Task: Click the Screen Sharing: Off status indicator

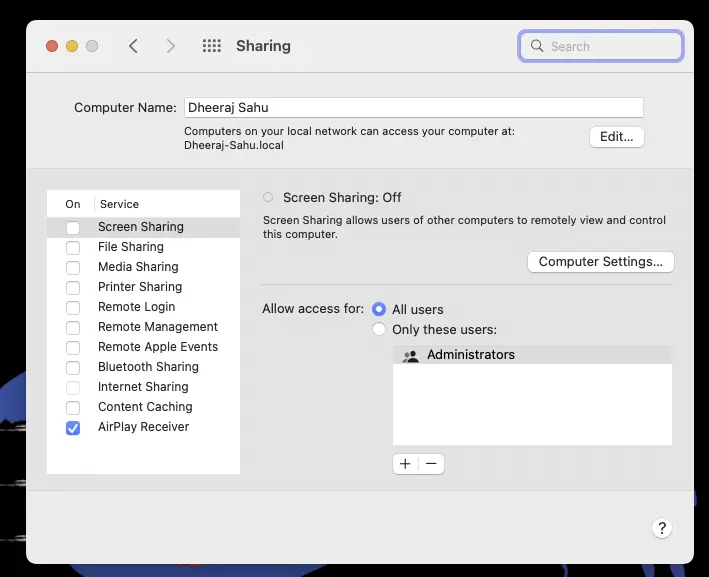Action: point(268,197)
